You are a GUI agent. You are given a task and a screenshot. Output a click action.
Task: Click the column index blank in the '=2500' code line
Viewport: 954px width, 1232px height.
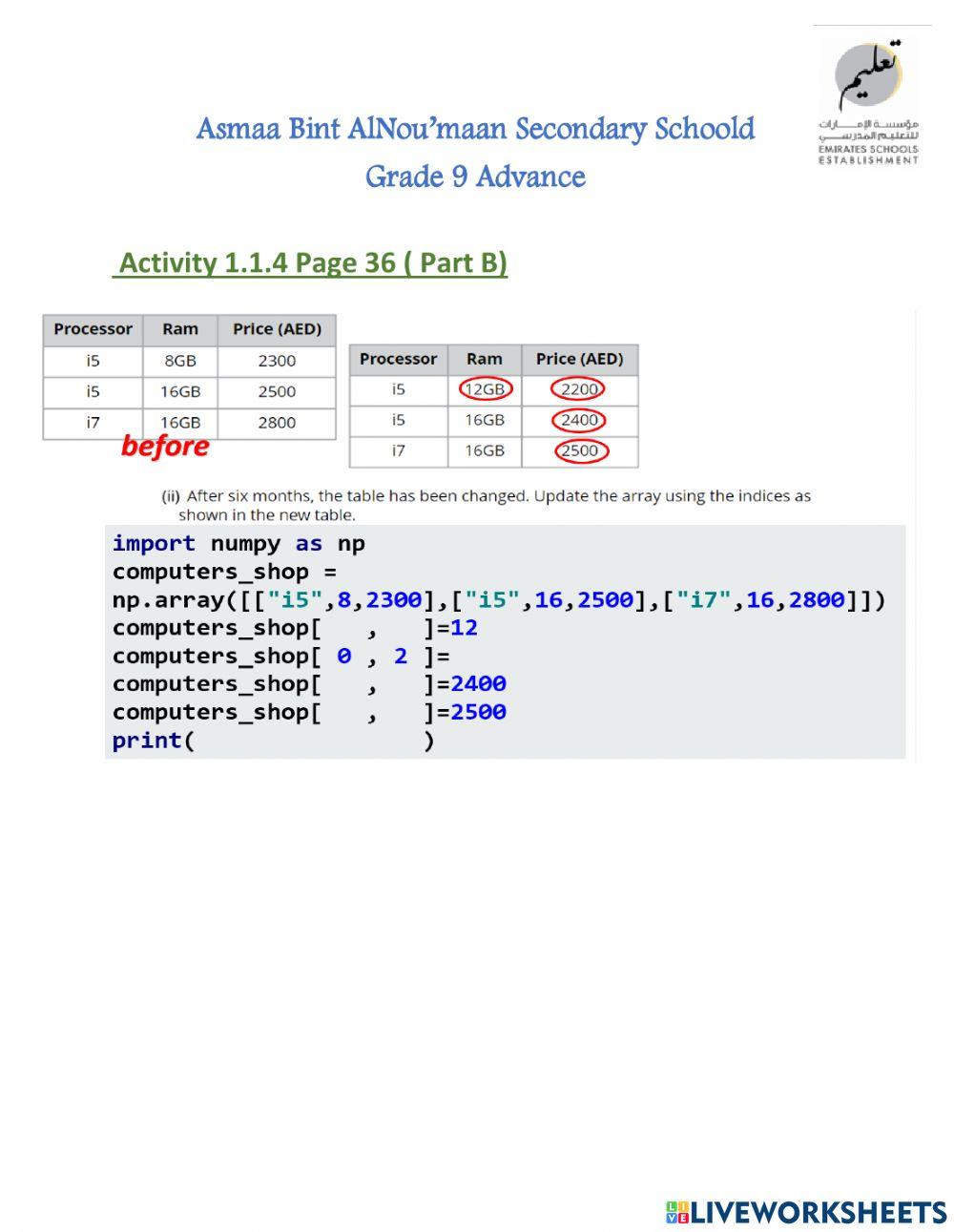401,712
